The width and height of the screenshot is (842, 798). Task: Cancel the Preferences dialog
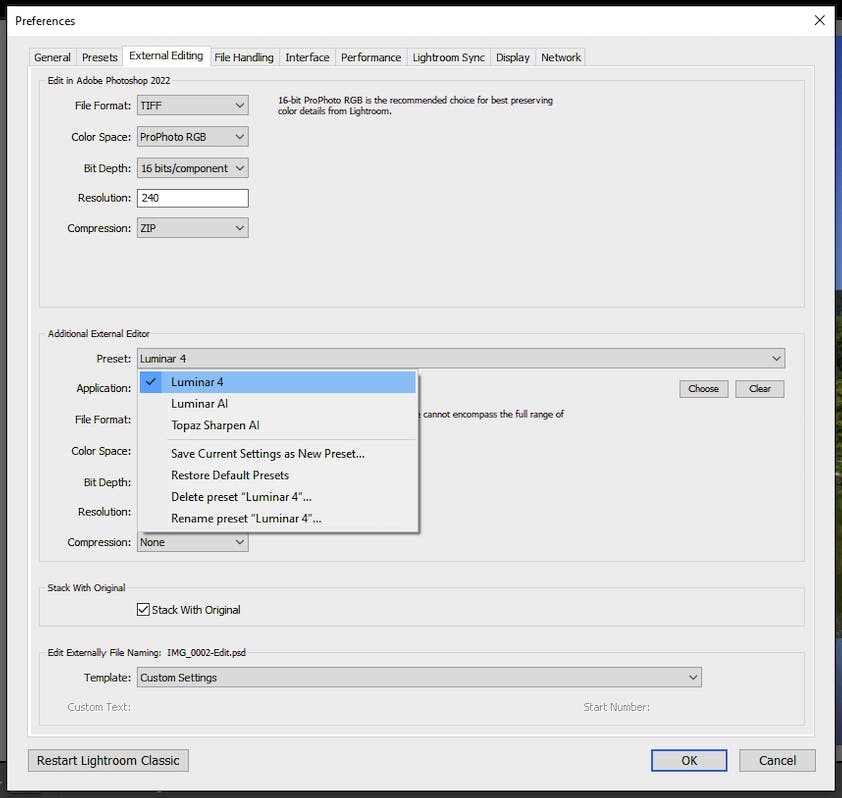point(777,760)
